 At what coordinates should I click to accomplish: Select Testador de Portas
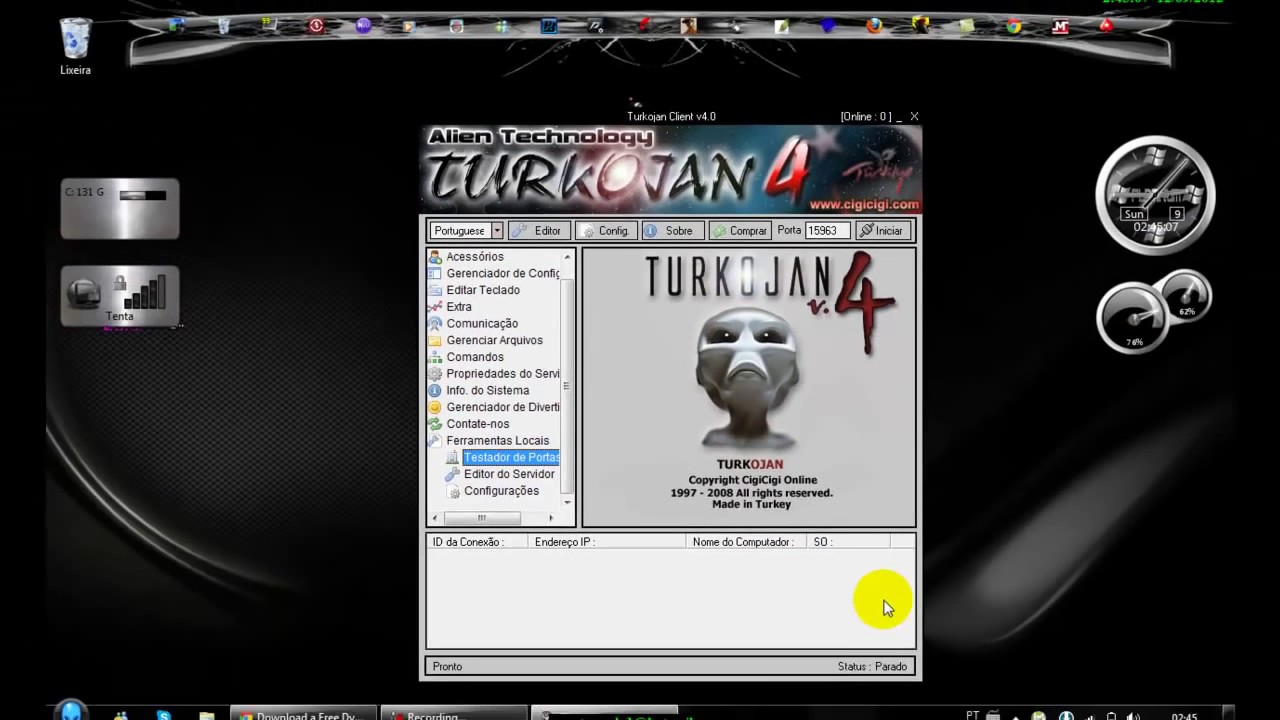[x=511, y=457]
